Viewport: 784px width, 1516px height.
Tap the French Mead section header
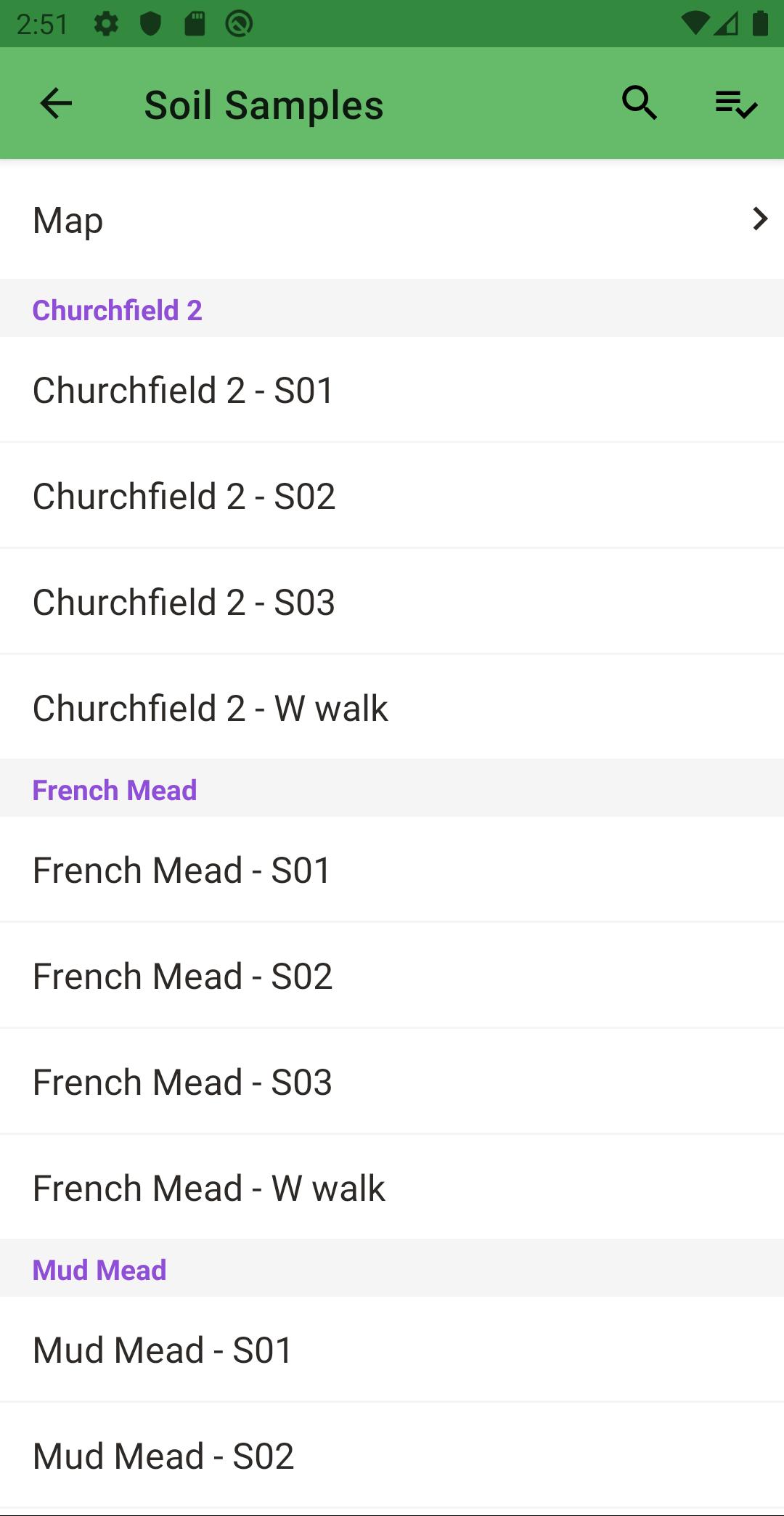coord(115,790)
